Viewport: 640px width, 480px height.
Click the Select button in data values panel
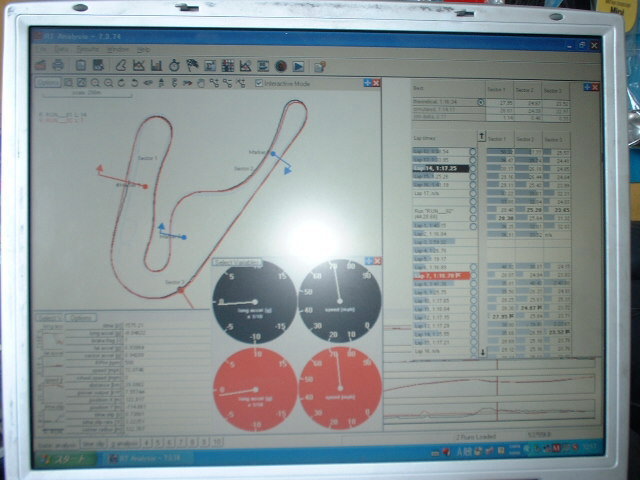(x=49, y=318)
